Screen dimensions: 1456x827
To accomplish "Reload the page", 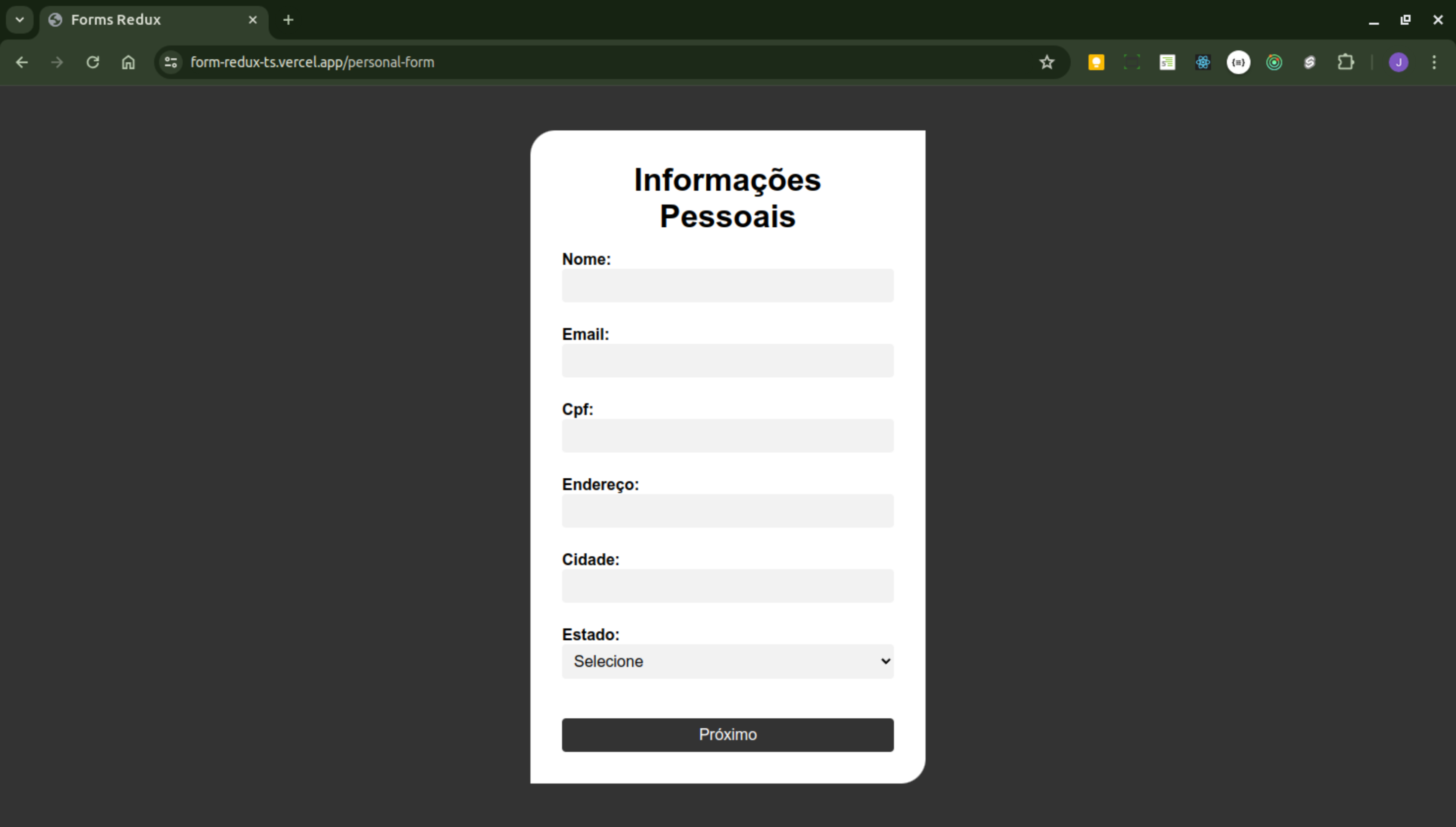I will (92, 62).
